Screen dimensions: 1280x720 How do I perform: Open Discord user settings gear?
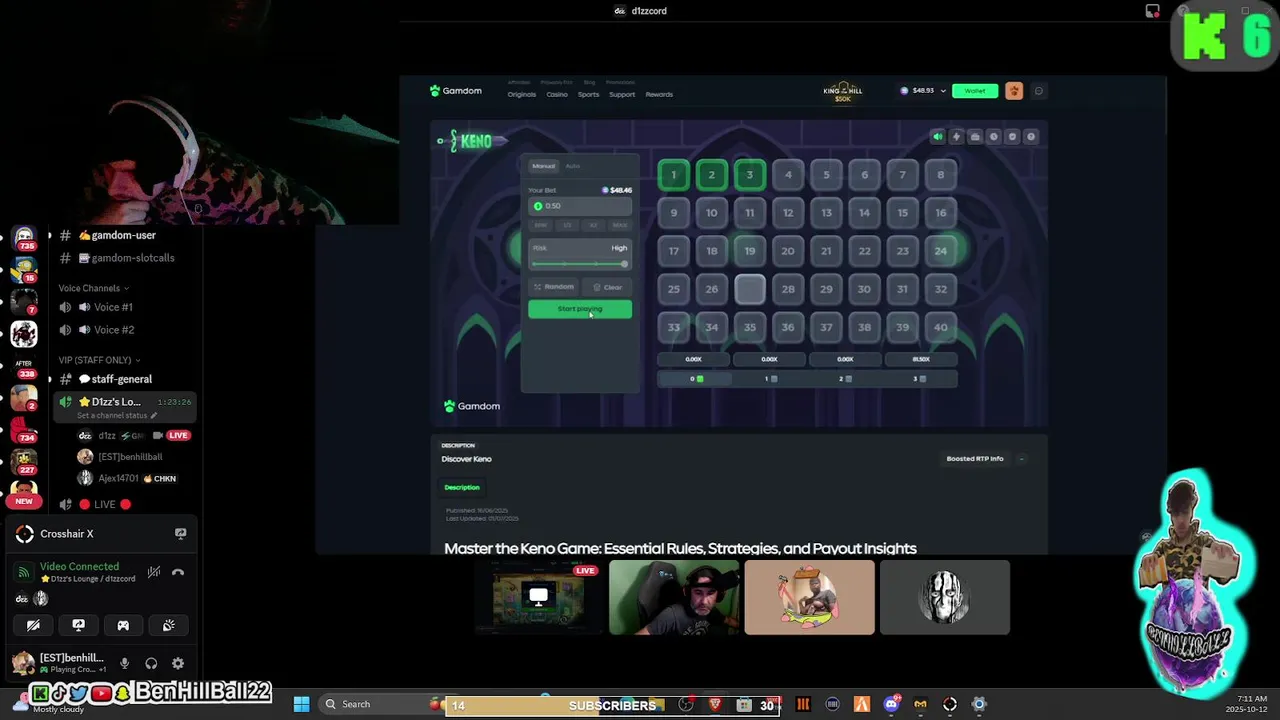tap(178, 663)
